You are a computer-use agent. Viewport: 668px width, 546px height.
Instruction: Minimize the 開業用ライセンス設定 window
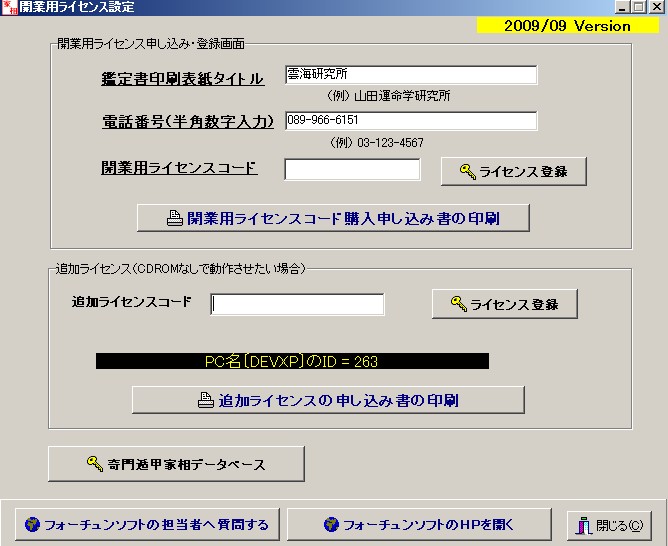coord(623,7)
